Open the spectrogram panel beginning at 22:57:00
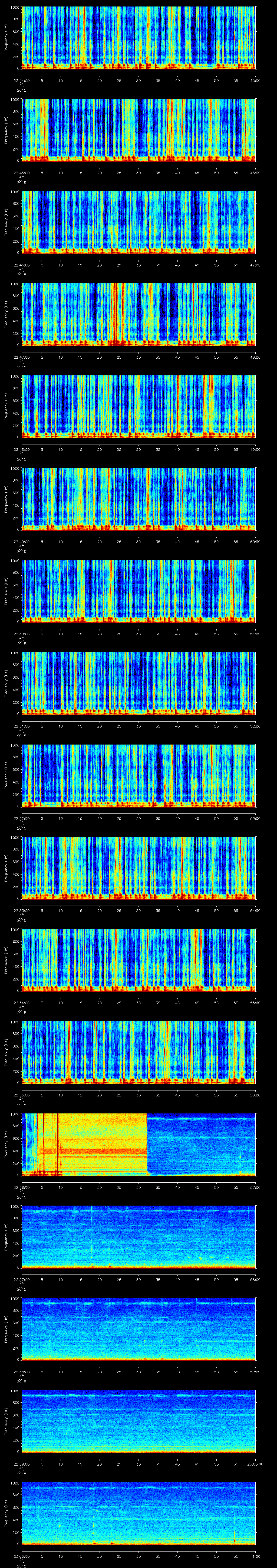Viewport: 277px width, 1568px height. pyautogui.click(x=139, y=1237)
